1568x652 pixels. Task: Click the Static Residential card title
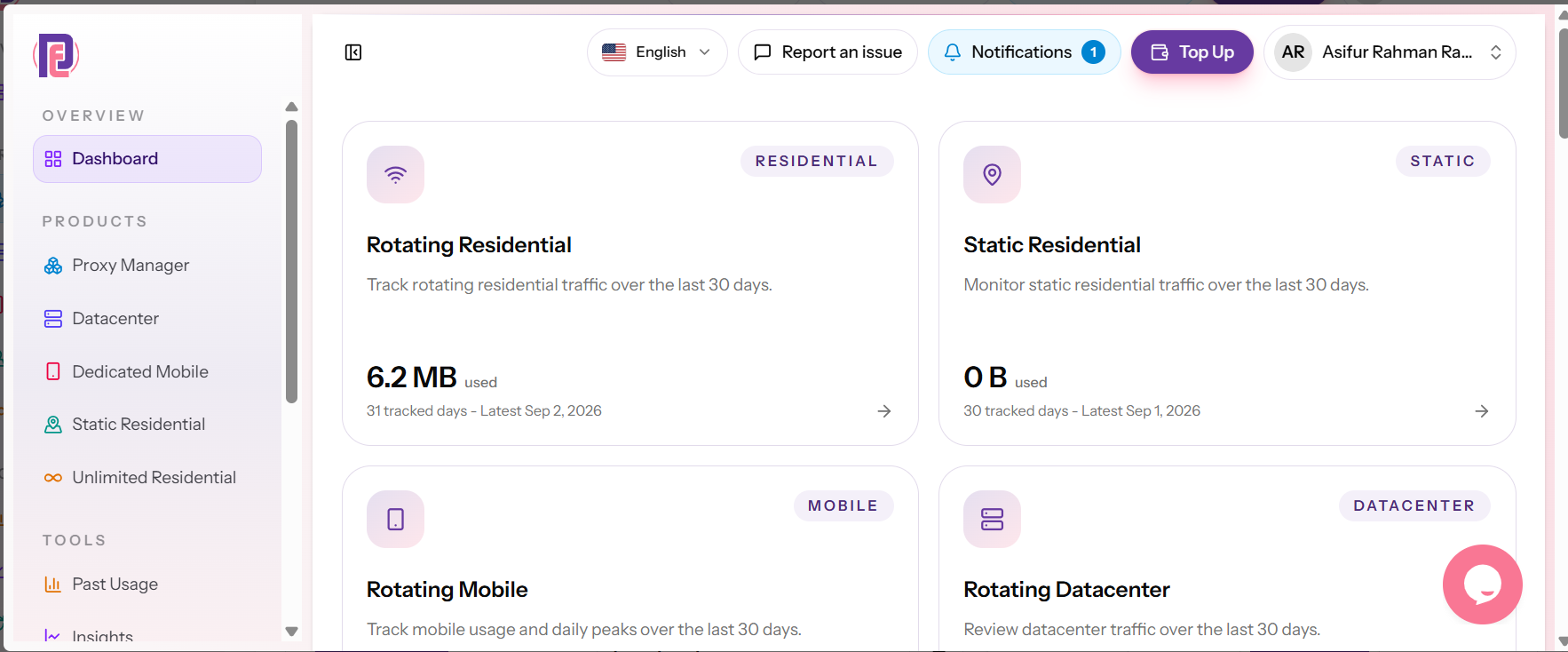[x=1052, y=245]
